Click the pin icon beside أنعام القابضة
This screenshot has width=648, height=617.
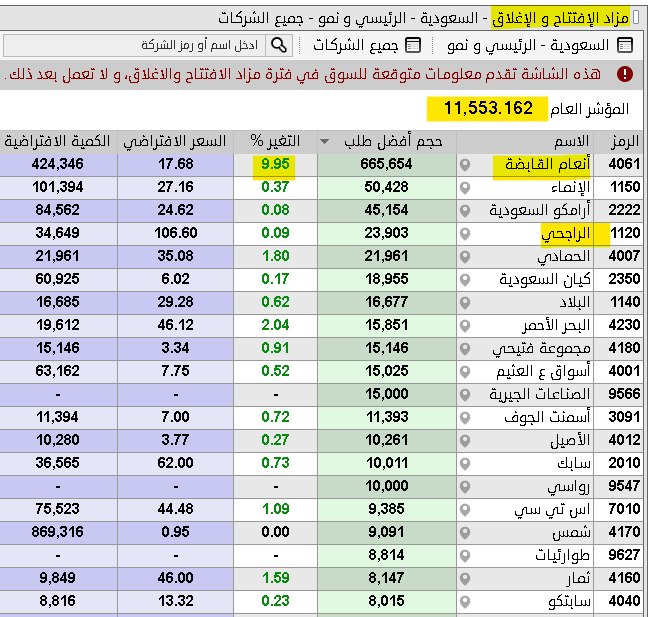(465, 165)
